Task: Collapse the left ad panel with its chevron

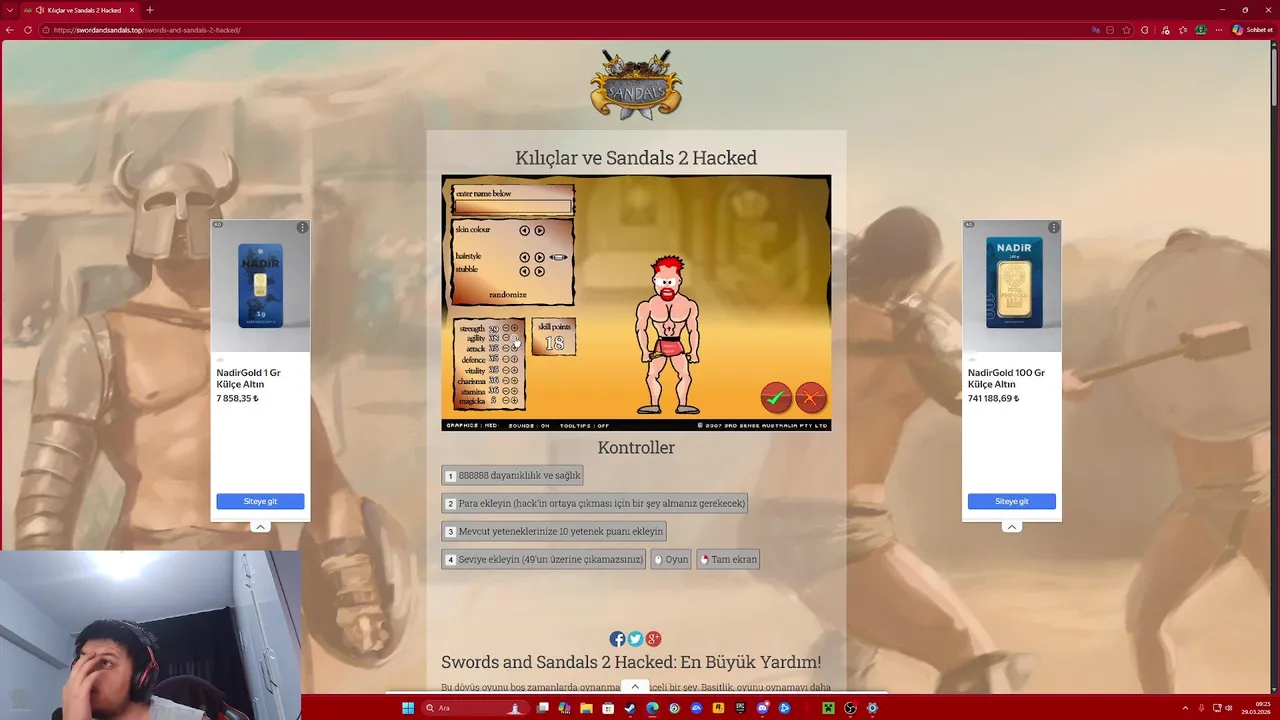Action: 260,527
